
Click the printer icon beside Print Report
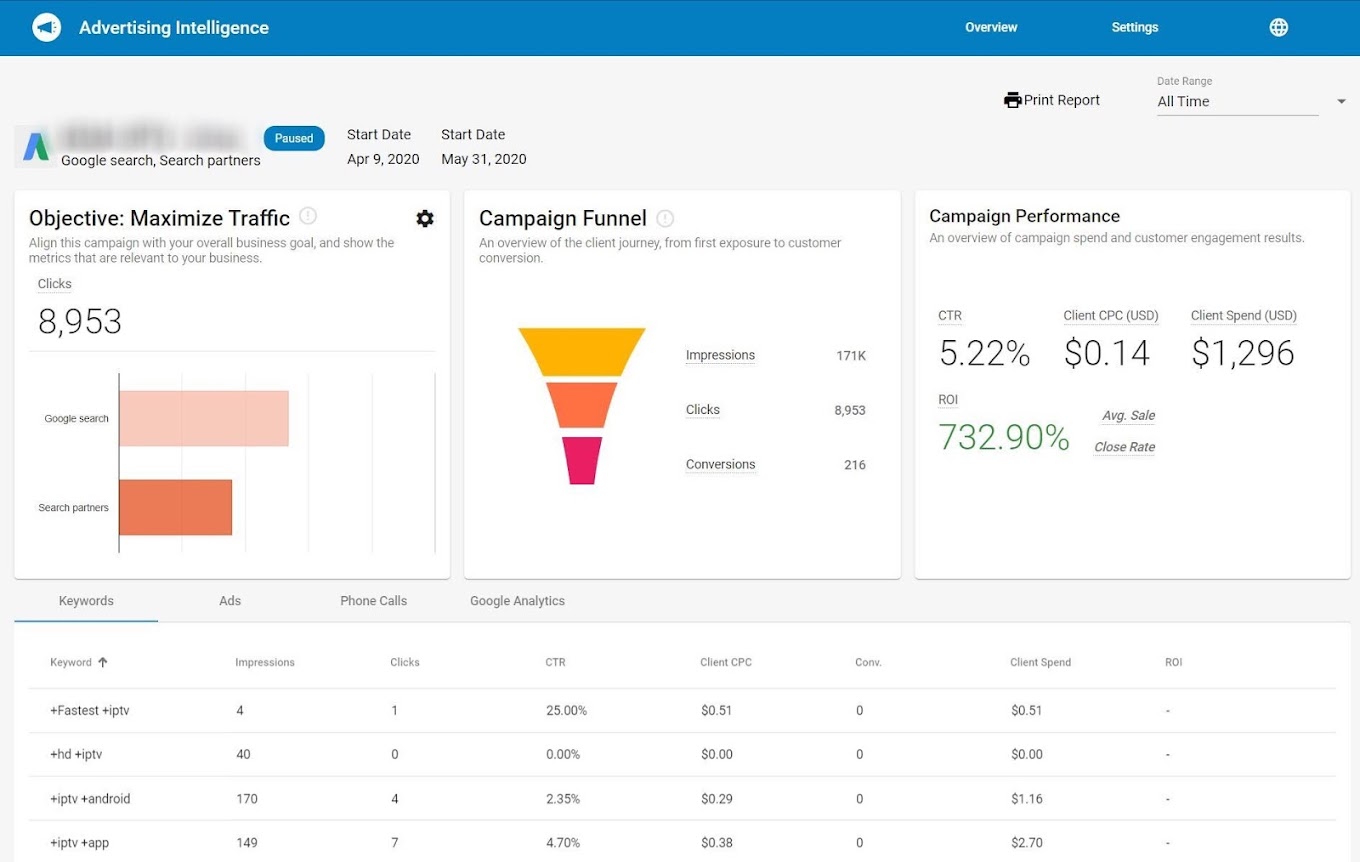[x=1013, y=99]
